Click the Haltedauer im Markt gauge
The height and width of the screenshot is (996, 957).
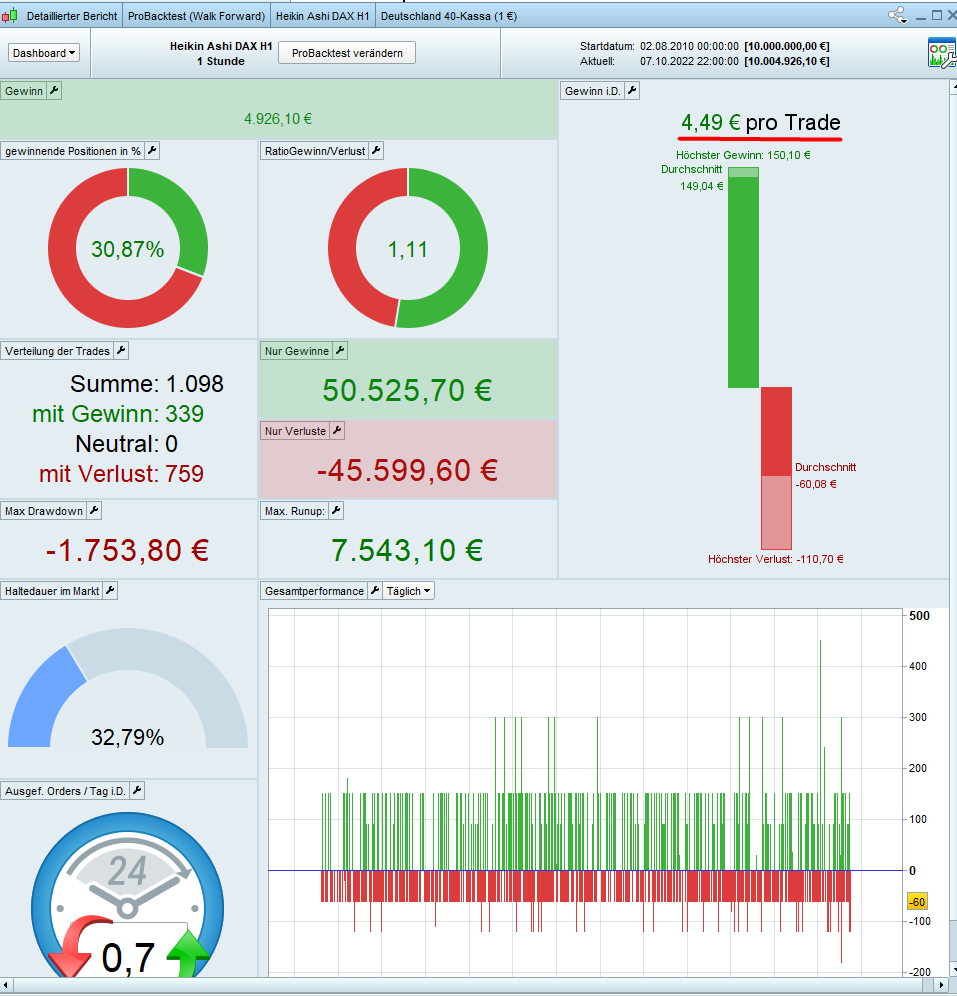coord(128,688)
